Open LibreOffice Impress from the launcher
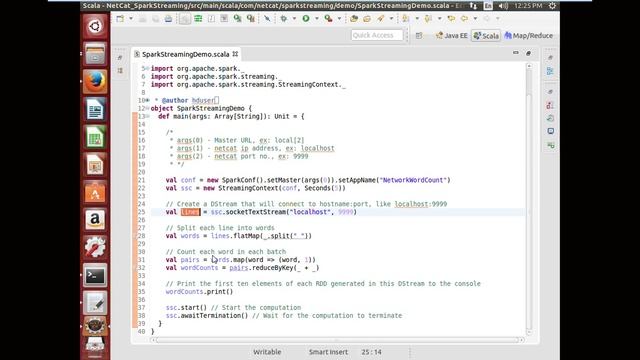640x360 pixels. 95,164
